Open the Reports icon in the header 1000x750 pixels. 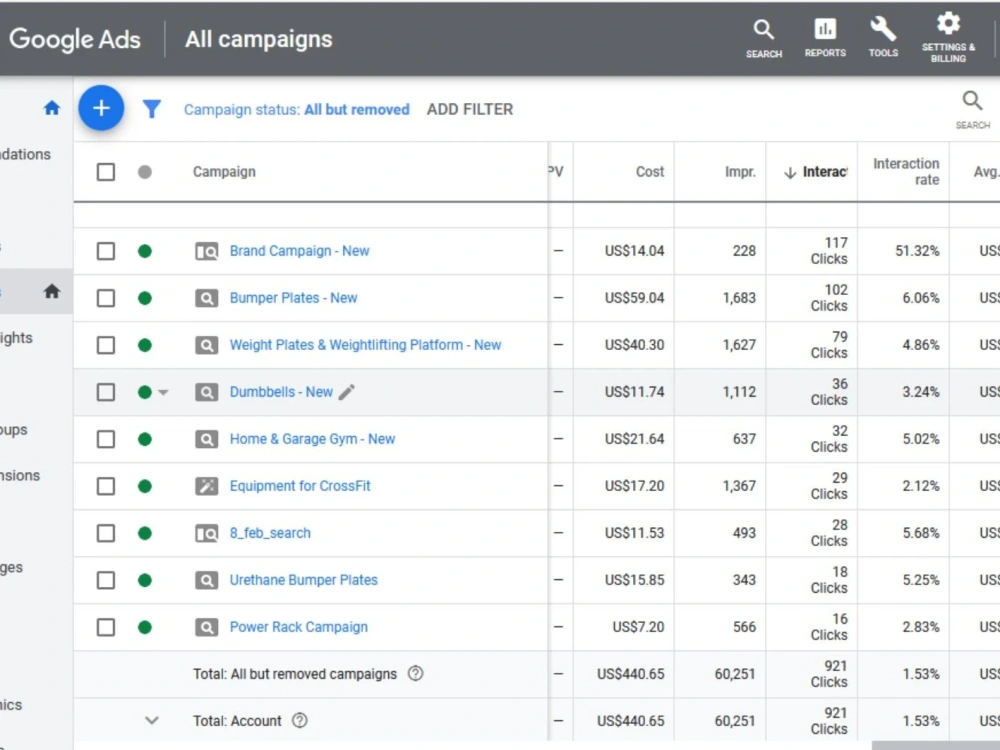pos(825,38)
